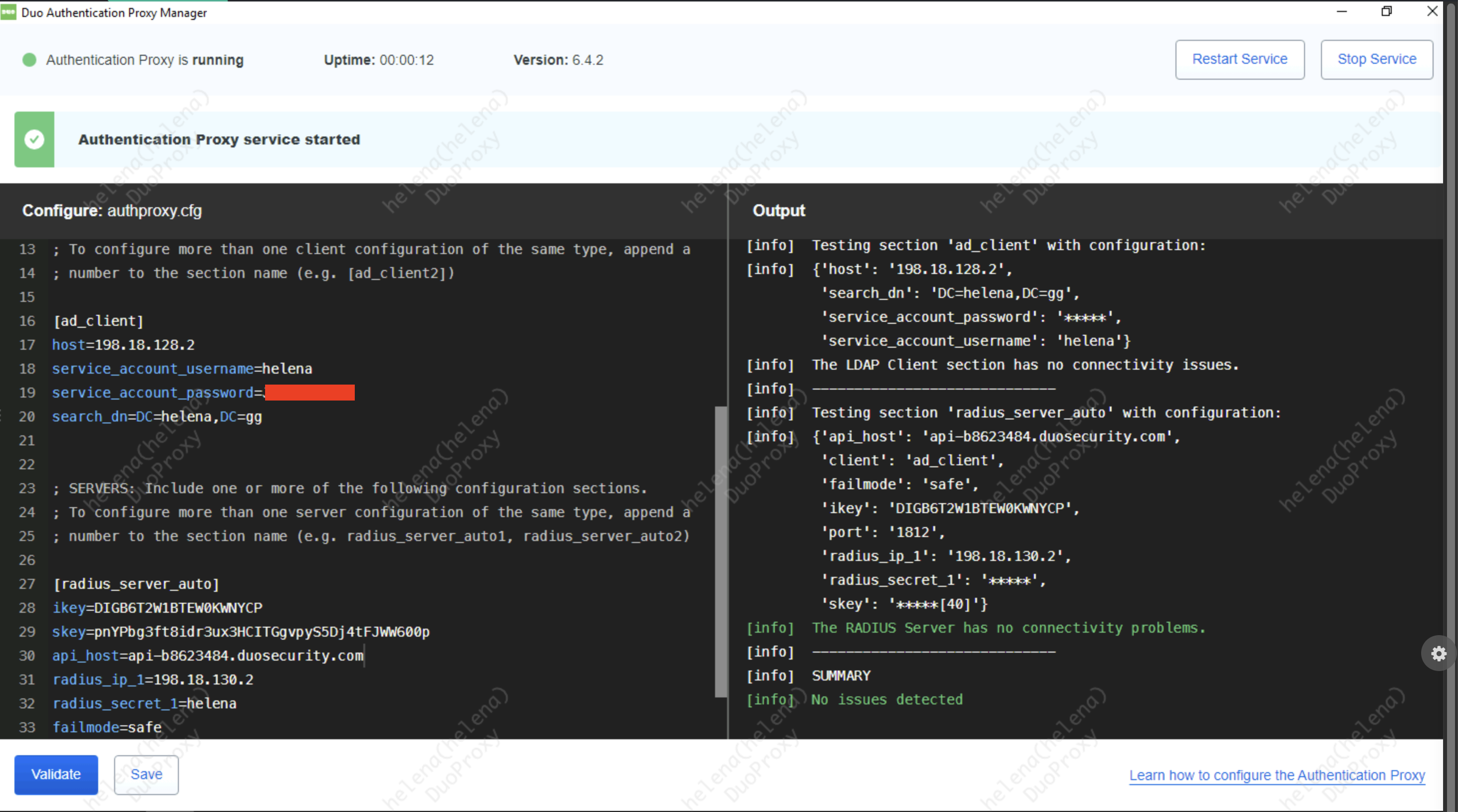Minimize the Duo Proxy Manager window
This screenshot has width=1458, height=812.
click(1341, 11)
